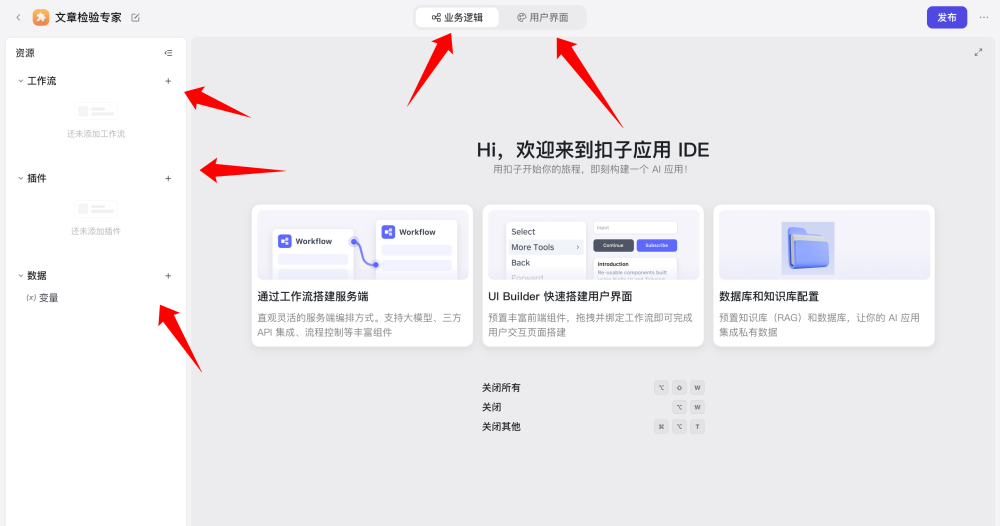Click the orange 文章检验专家 app icon
The height and width of the screenshot is (526, 1000).
(x=41, y=17)
